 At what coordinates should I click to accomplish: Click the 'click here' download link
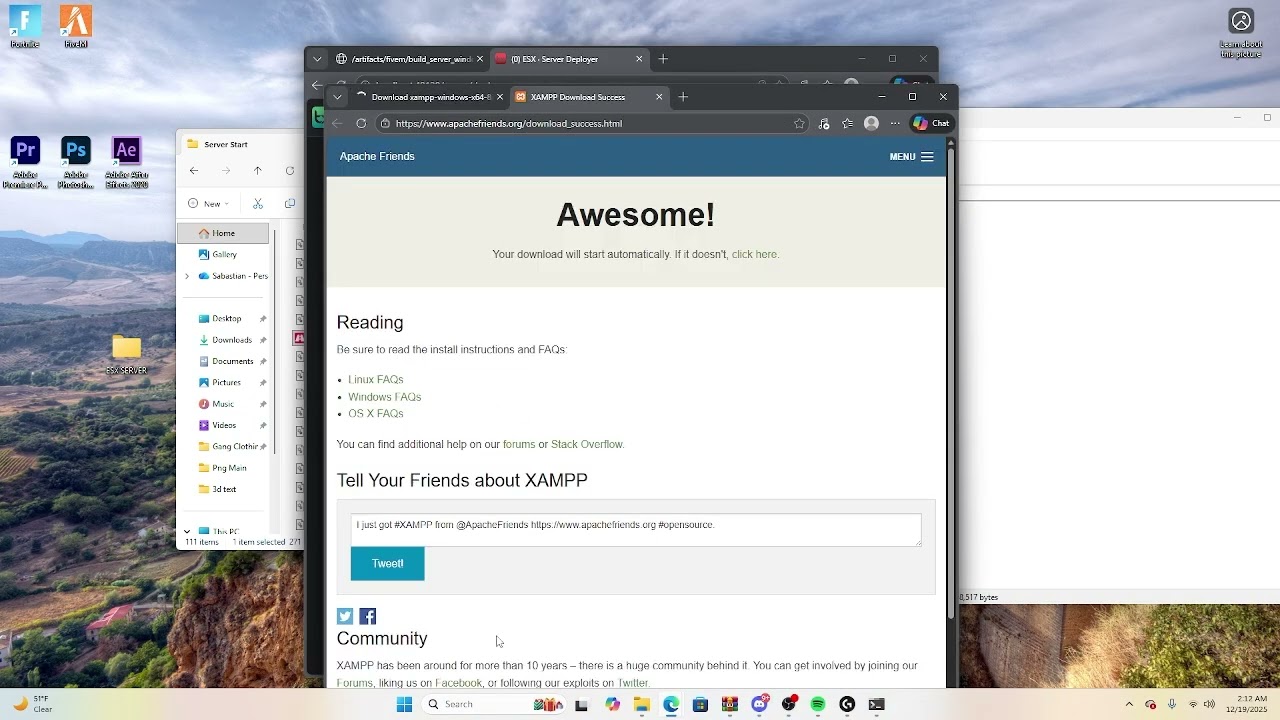pos(755,254)
